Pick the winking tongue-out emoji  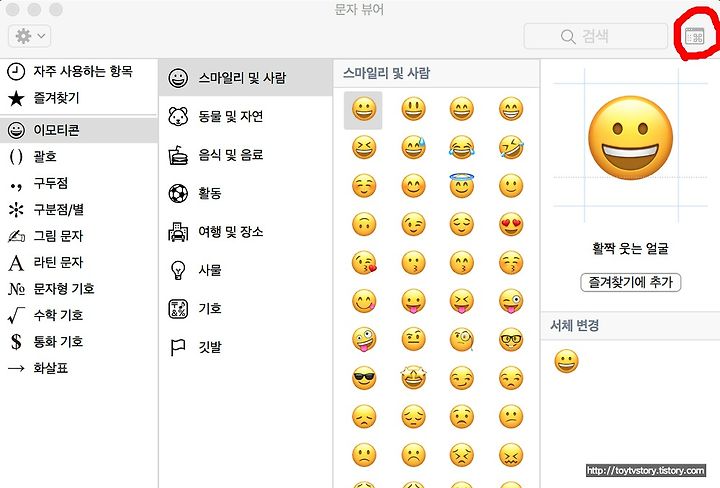(x=511, y=302)
